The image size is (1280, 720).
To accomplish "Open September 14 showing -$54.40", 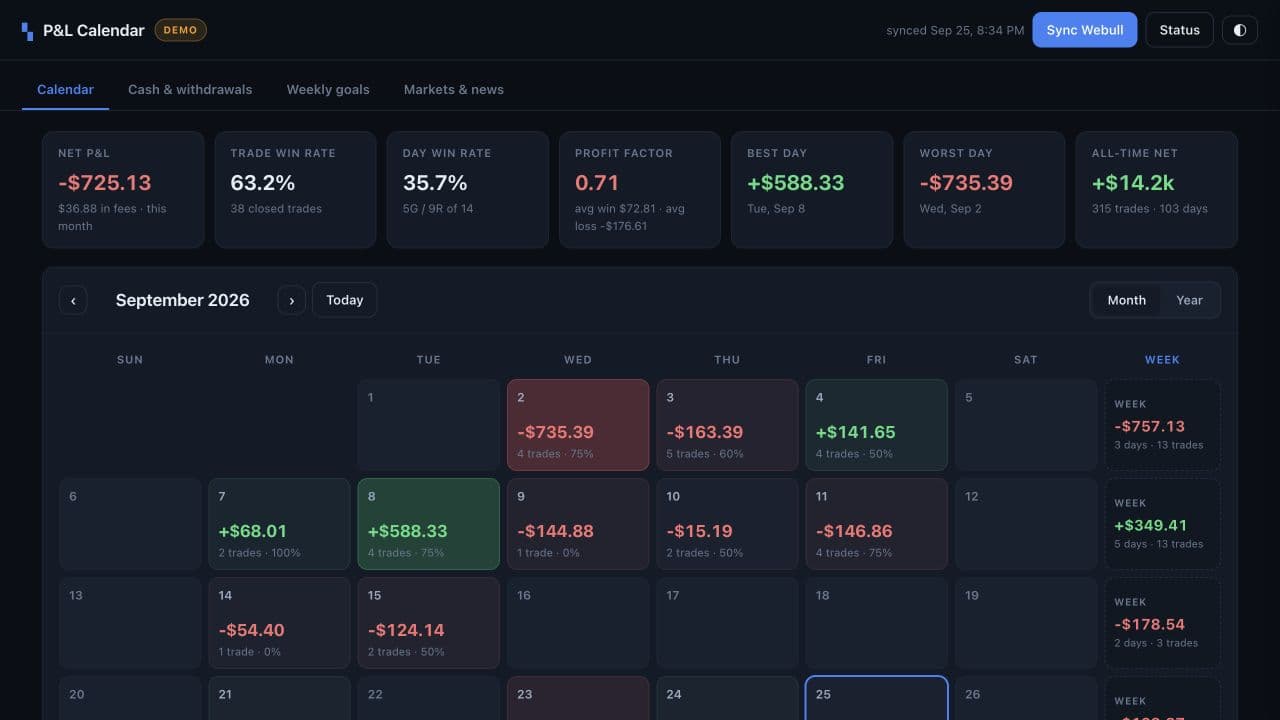I will pos(279,623).
